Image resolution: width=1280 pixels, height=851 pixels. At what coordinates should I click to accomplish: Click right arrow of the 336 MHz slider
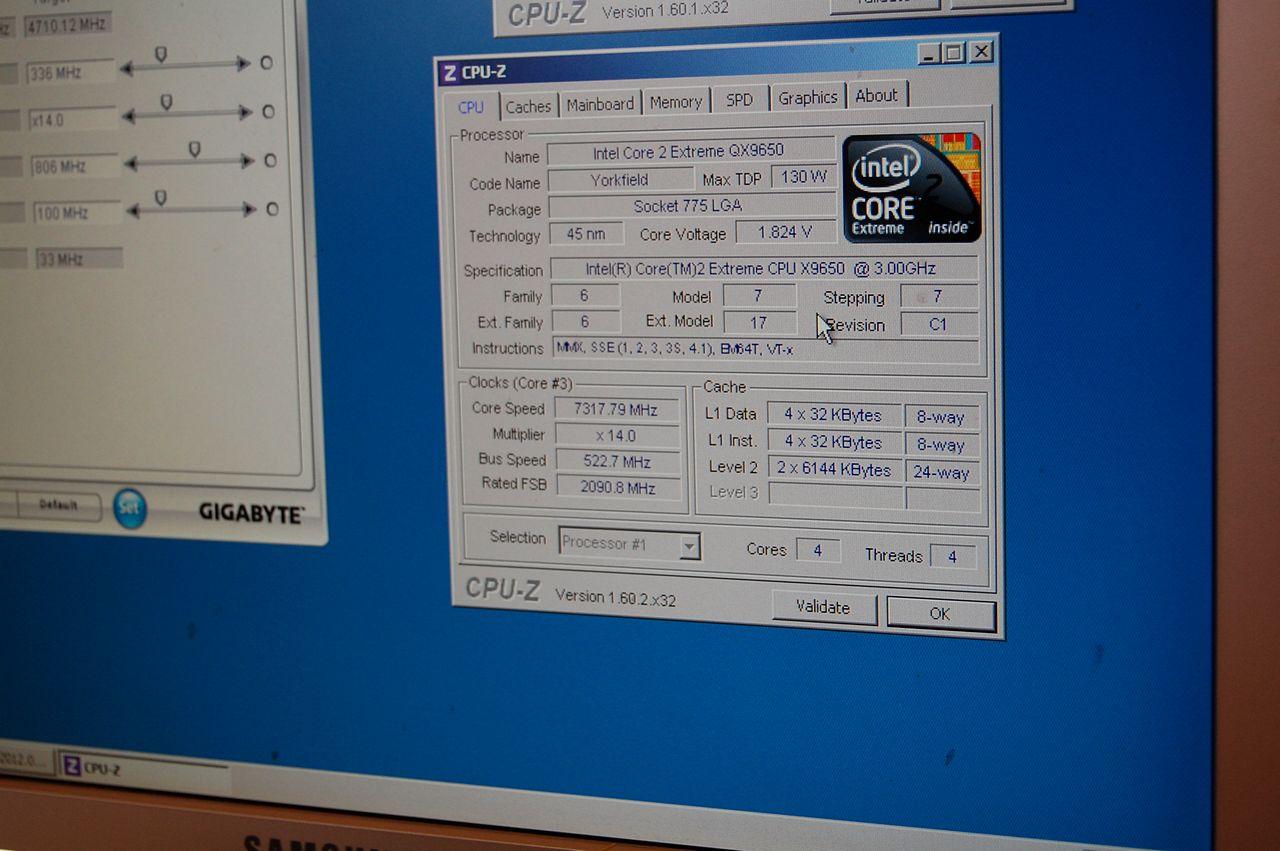click(243, 64)
